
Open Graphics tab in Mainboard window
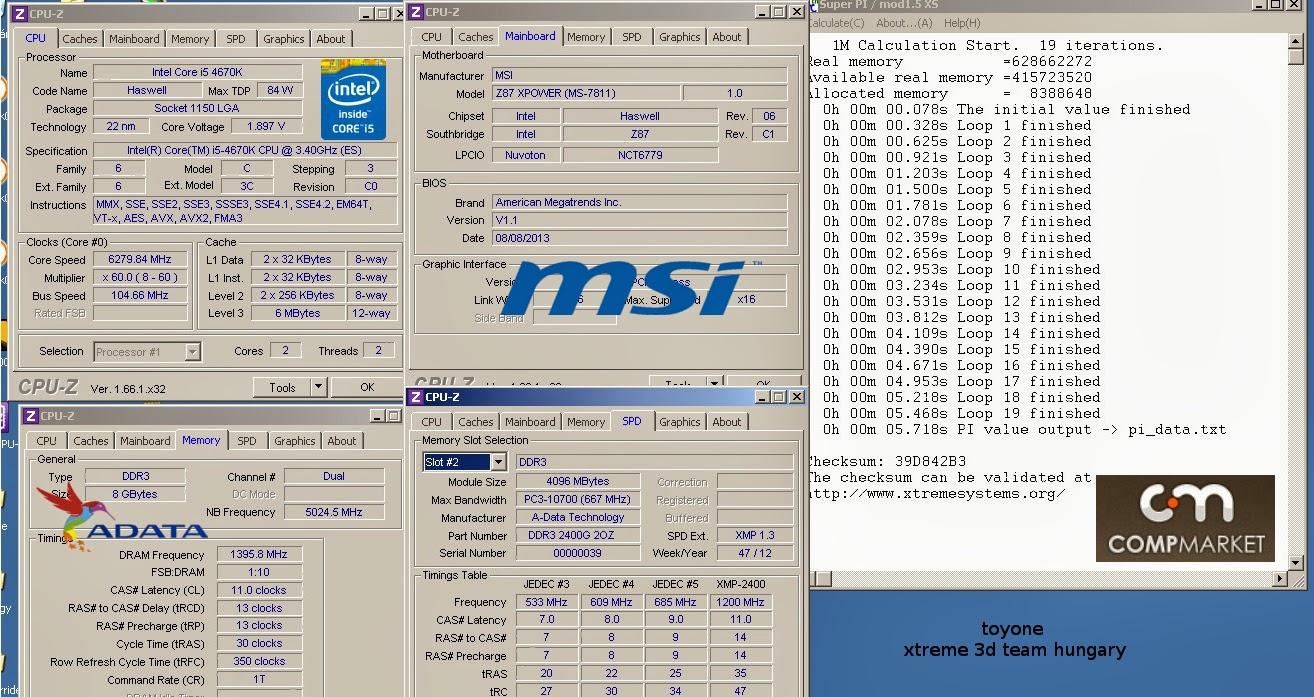[680, 37]
